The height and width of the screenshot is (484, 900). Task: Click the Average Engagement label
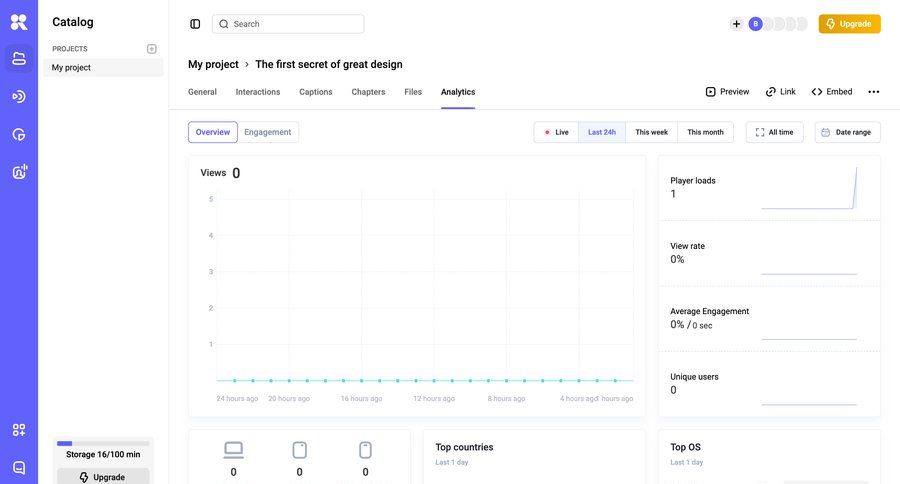[709, 311]
